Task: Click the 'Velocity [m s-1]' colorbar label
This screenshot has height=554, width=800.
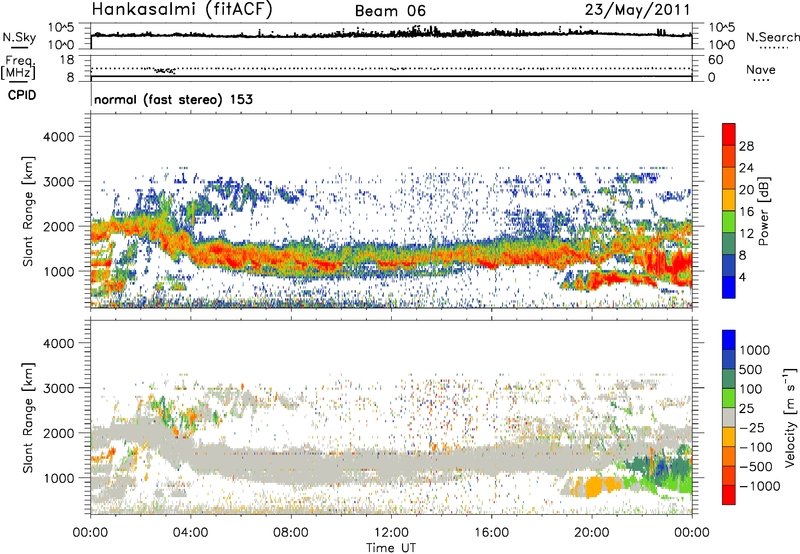Action: (790, 417)
